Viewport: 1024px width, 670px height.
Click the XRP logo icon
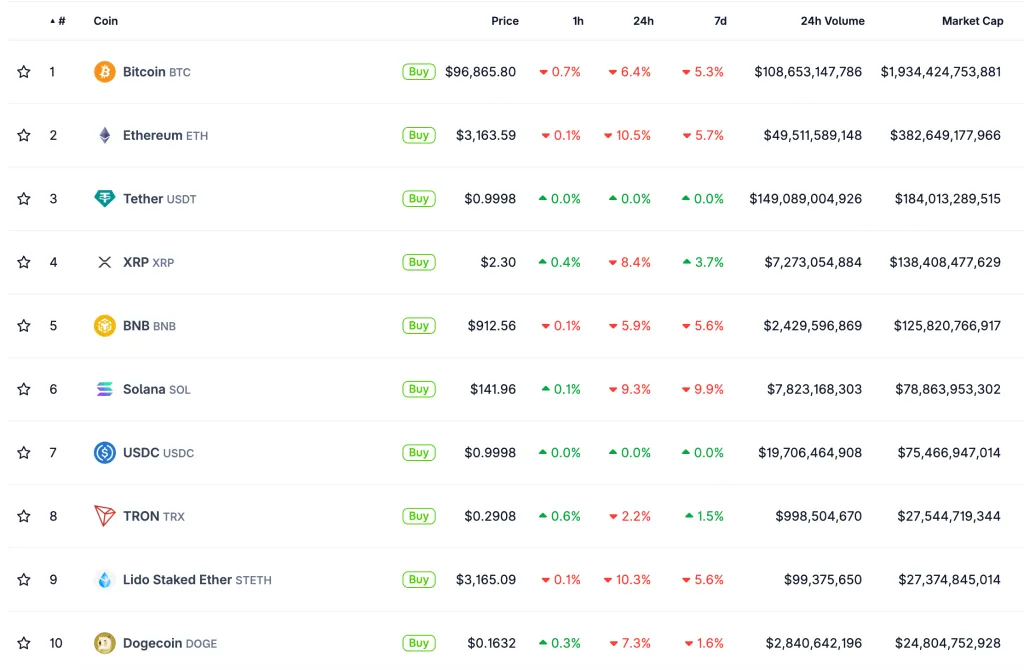pyautogui.click(x=105, y=262)
